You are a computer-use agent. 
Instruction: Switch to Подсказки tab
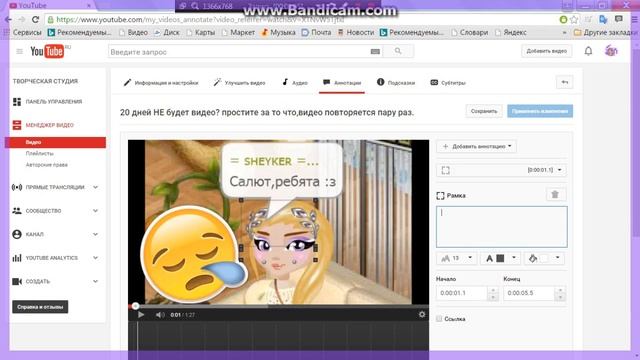click(396, 82)
